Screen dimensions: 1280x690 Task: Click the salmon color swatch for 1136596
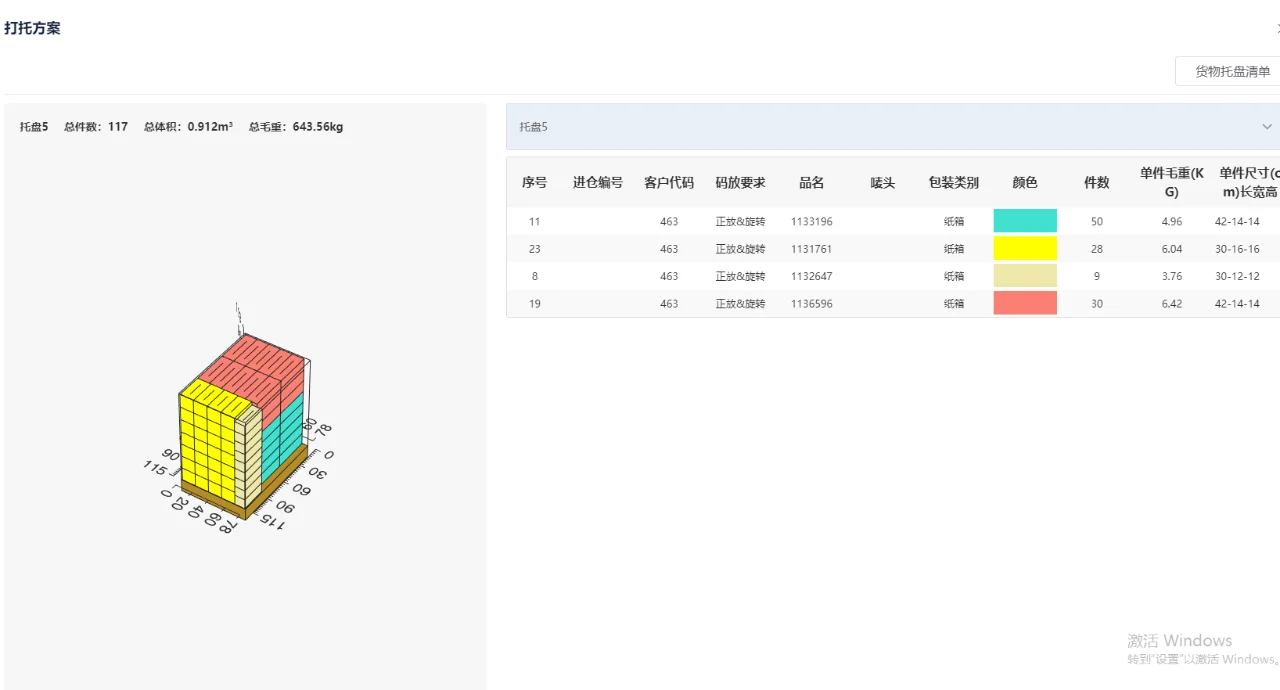click(1025, 303)
